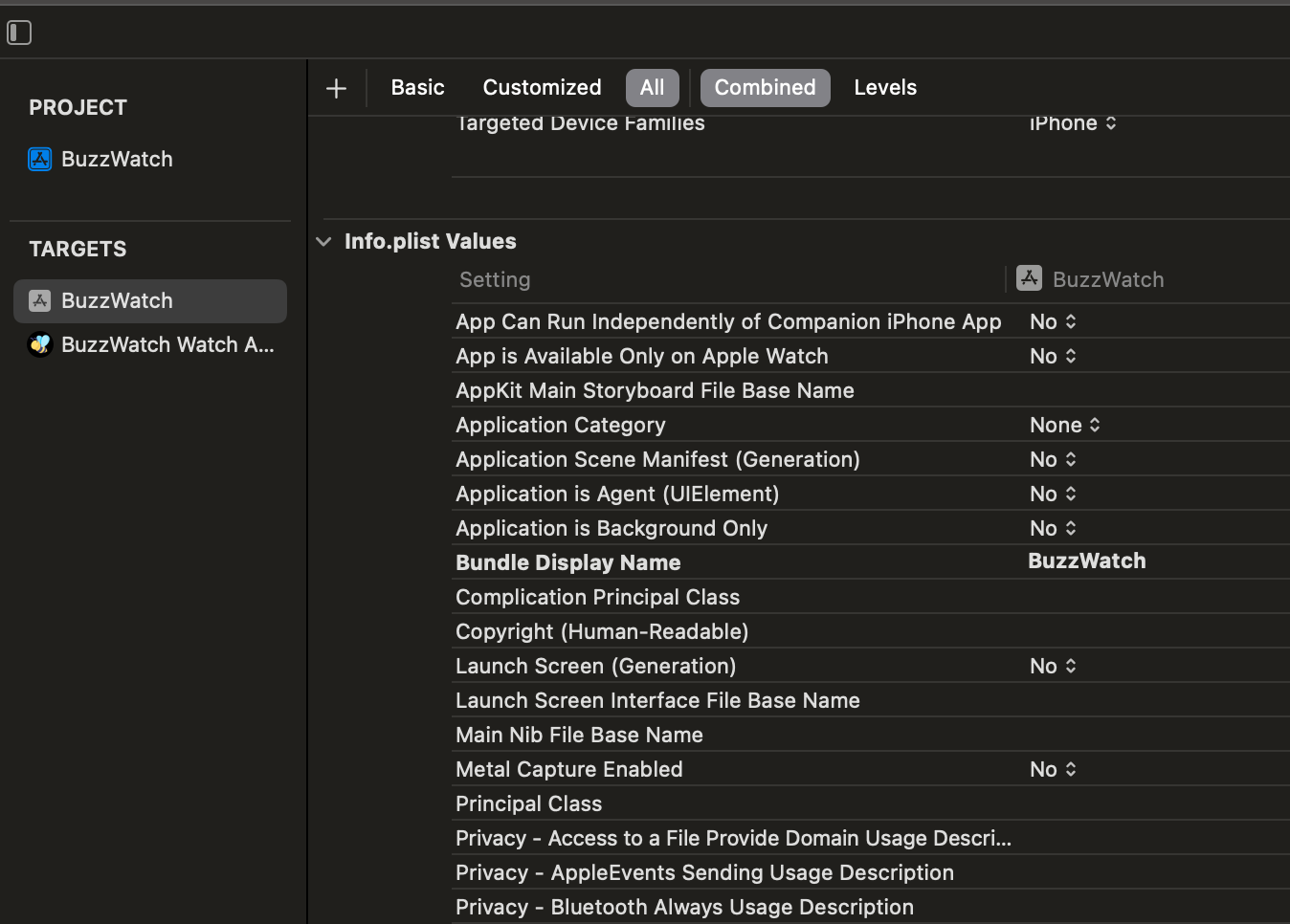Open App is Available Only on Apple Watch popup
This screenshot has height=924, width=1290.
1054,356
